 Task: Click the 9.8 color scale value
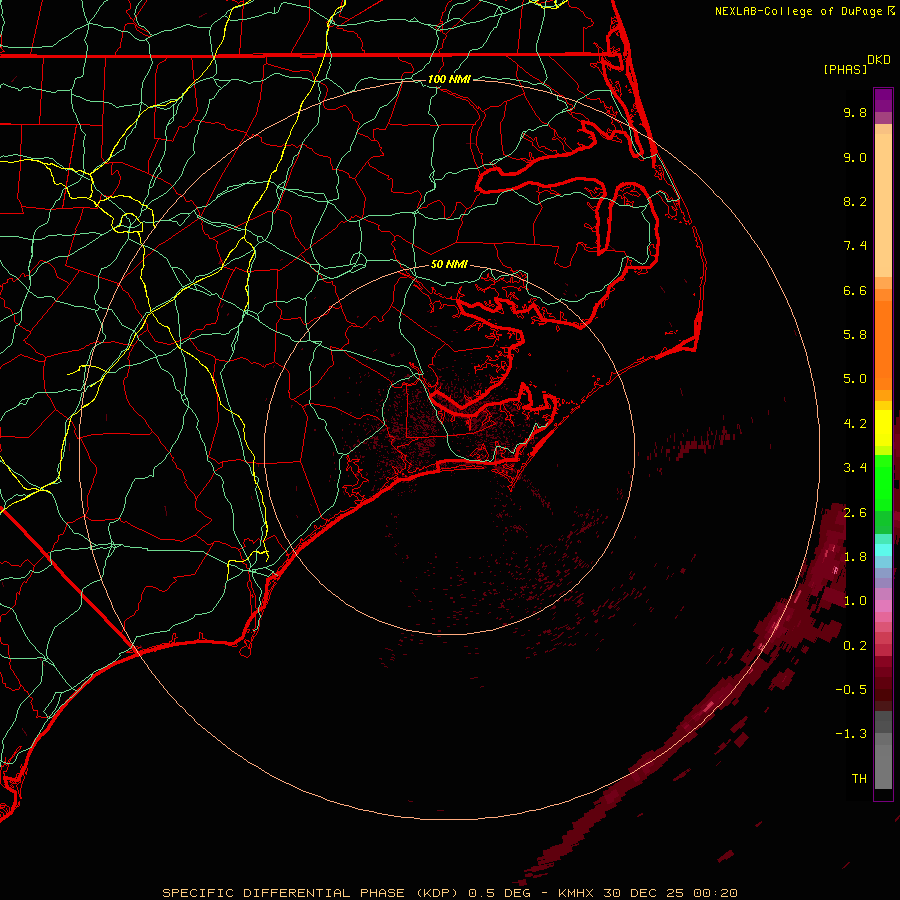855,112
